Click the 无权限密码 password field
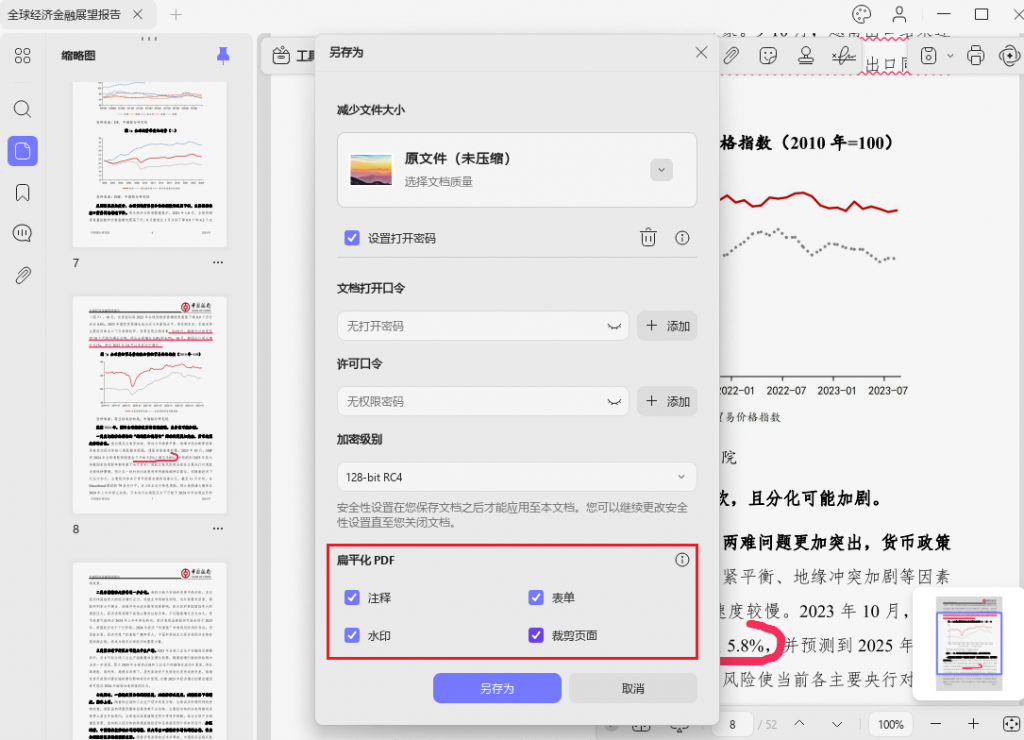This screenshot has height=740, width=1024. (483, 402)
